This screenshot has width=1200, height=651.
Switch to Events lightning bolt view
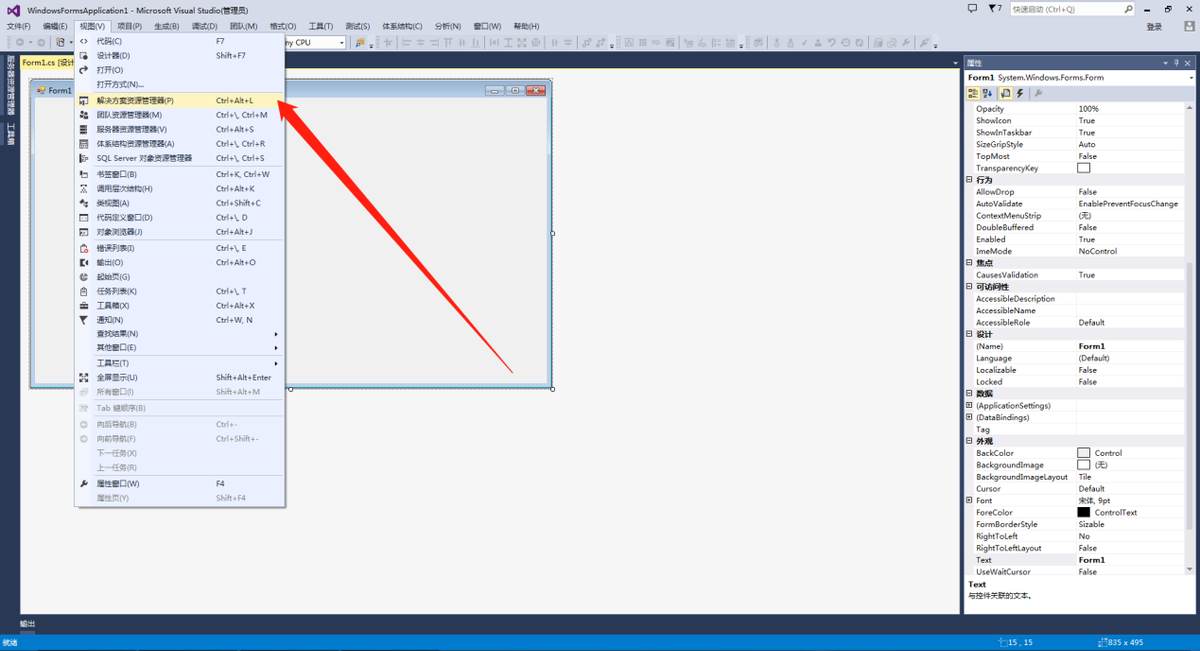[1020, 93]
